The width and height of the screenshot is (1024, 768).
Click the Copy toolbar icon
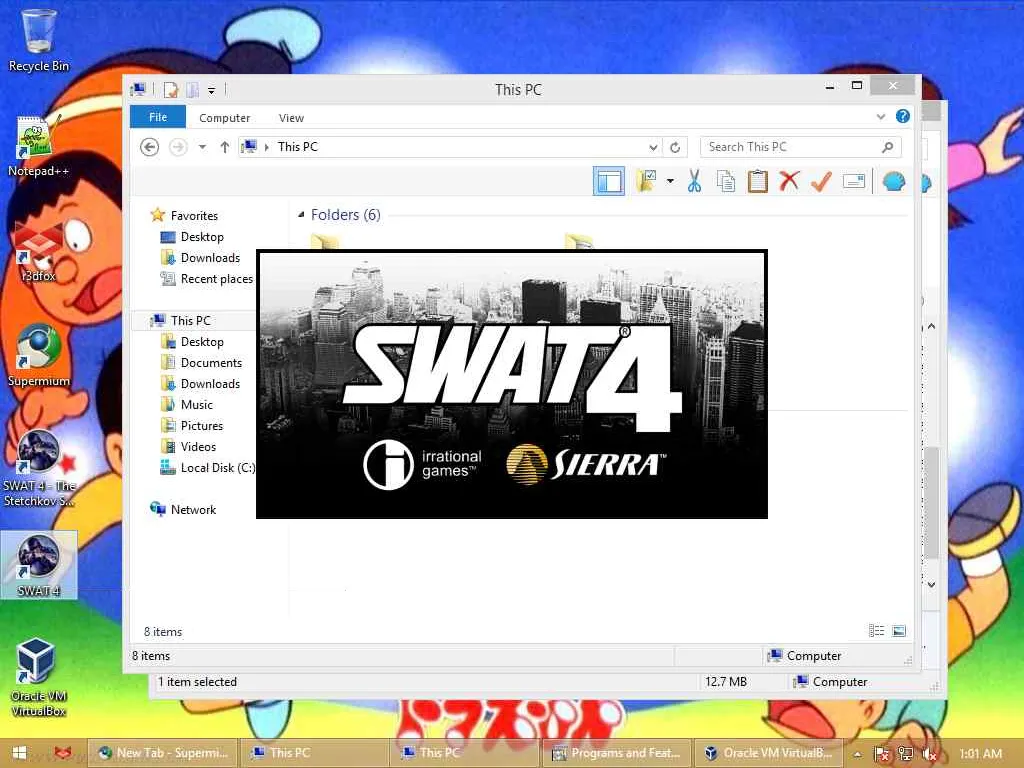click(x=726, y=181)
